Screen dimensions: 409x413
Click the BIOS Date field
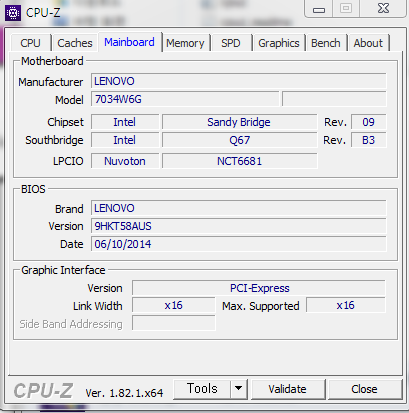point(239,244)
